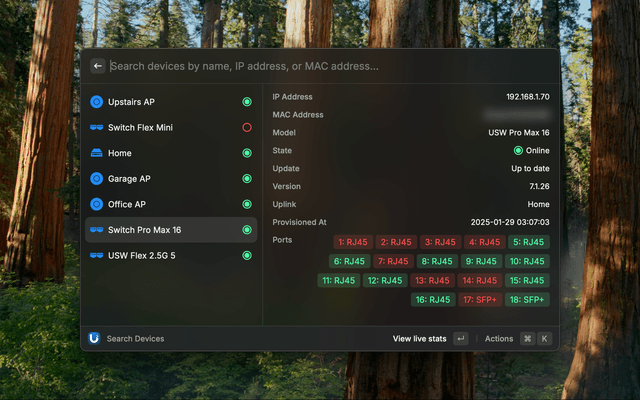Click the UniFi logo in the footer
The width and height of the screenshot is (640, 400).
95,338
